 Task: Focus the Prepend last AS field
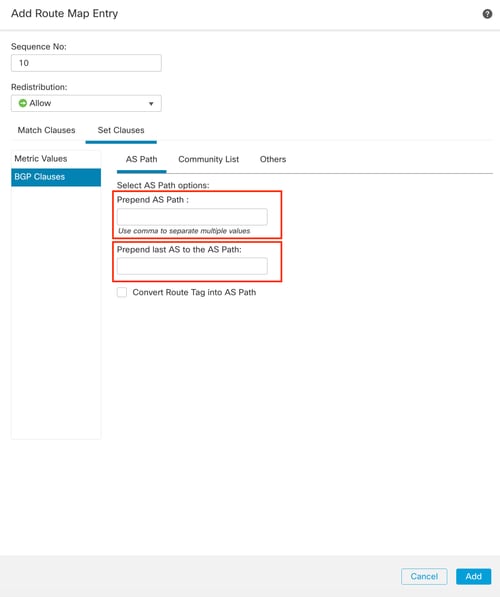click(x=192, y=266)
